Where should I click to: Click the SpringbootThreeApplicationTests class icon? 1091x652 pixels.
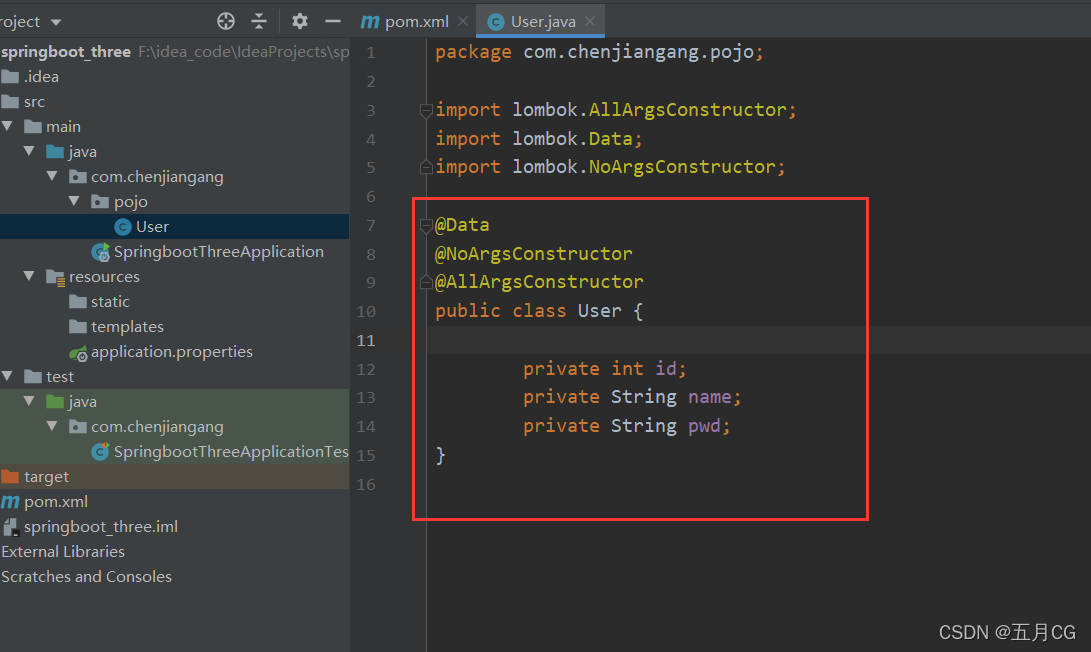[x=100, y=452]
